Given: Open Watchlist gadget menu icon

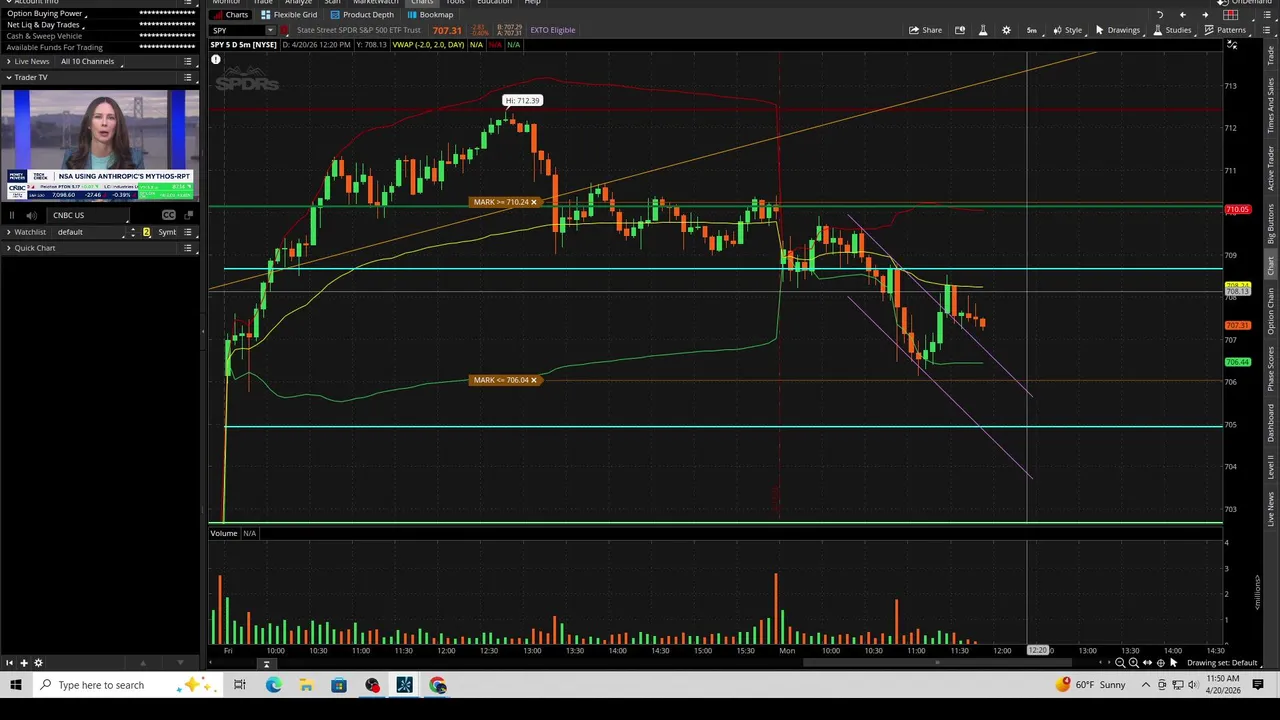Looking at the screenshot, I should [x=188, y=232].
